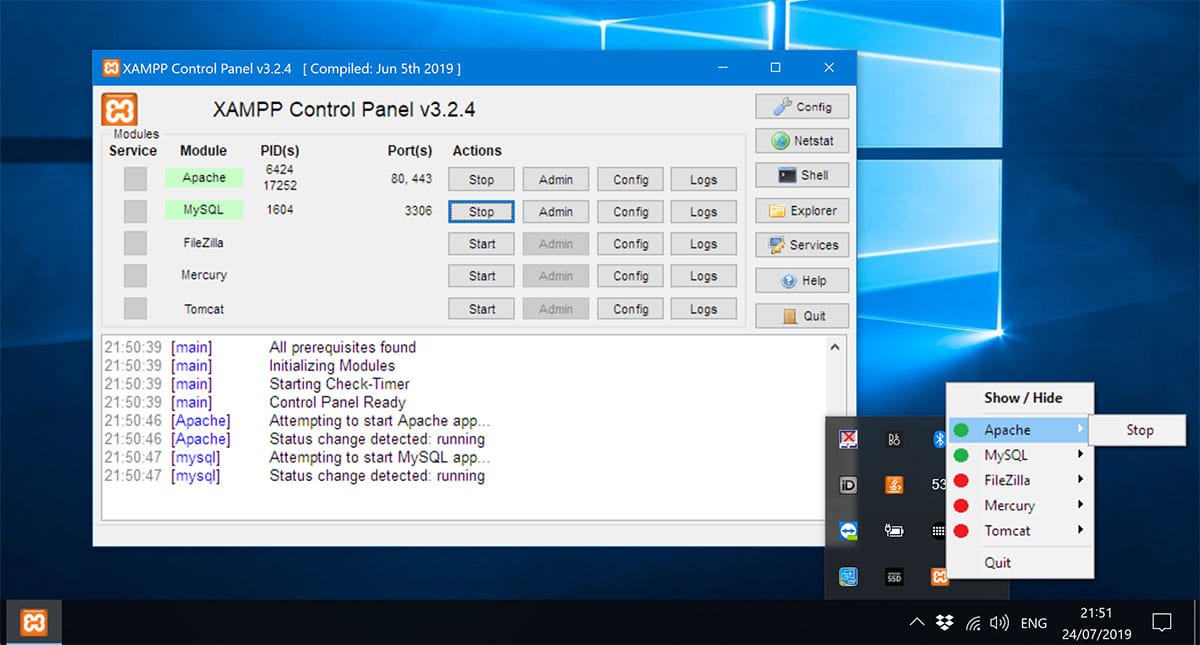Viewport: 1200px width, 645px height.
Task: Stop the MySQL module
Action: coord(481,212)
